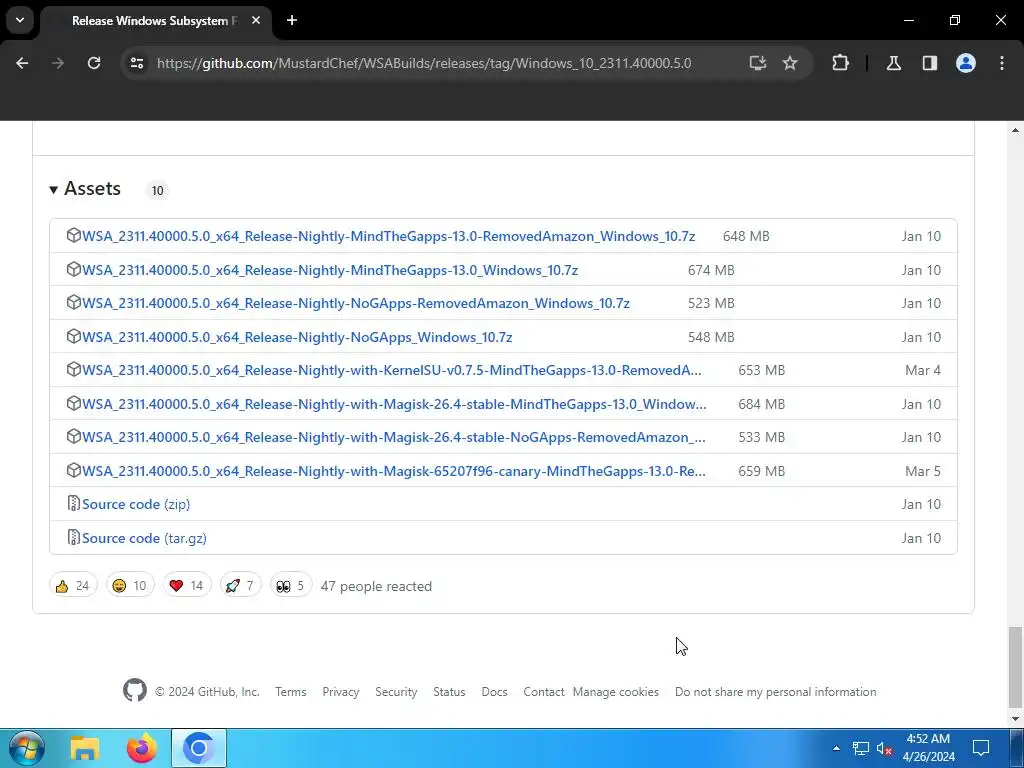Download NoGApps-RemovedAmazon_Windows_10.7z asset
The width and height of the screenshot is (1024, 768).
click(356, 304)
